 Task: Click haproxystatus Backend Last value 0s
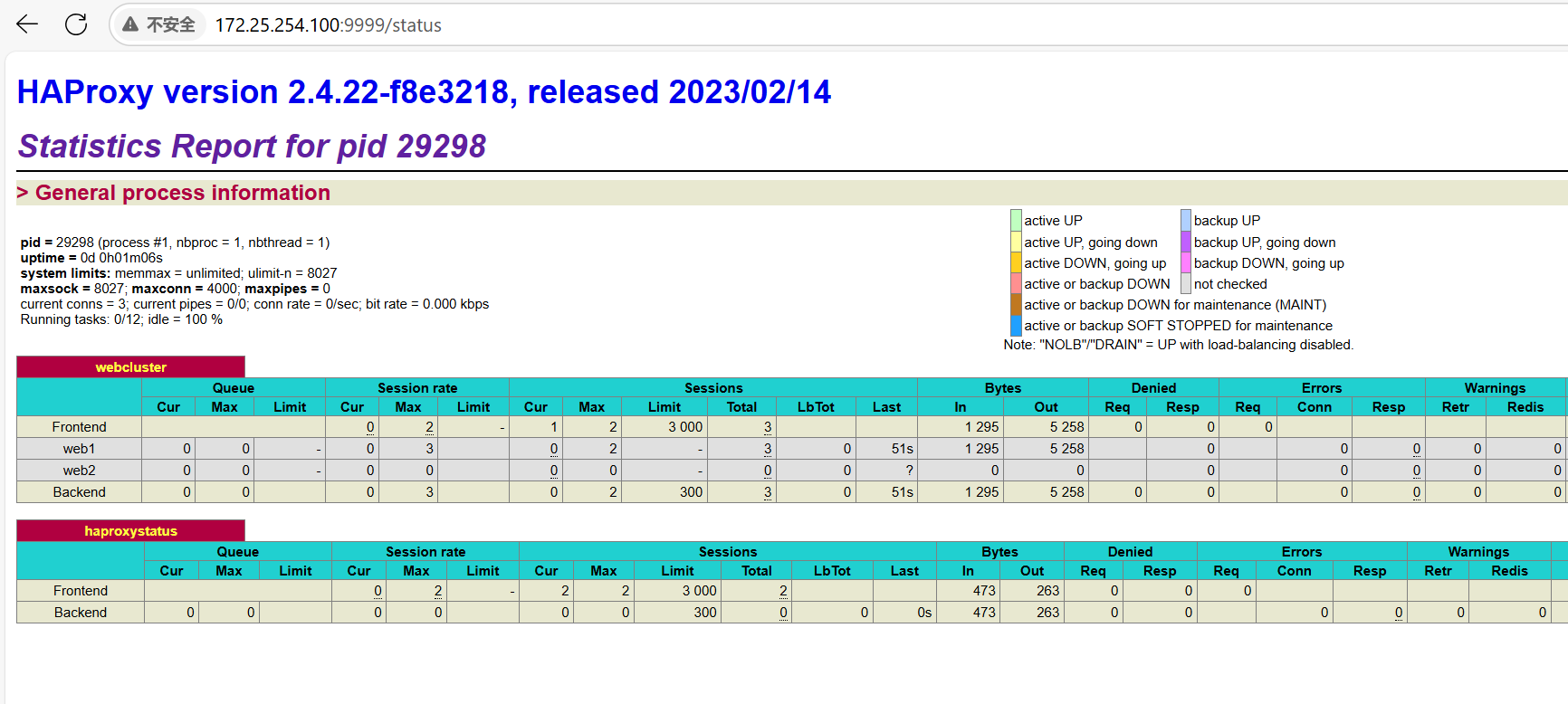coord(924,612)
